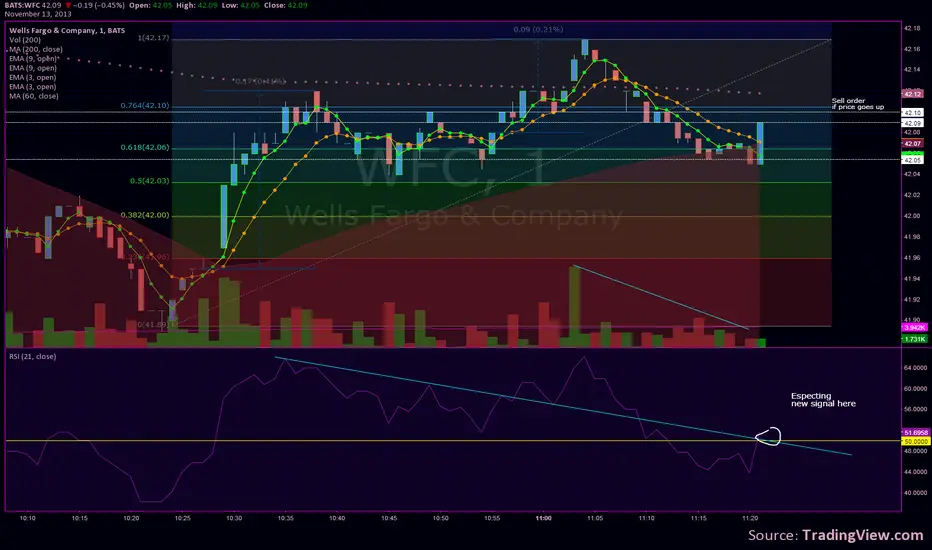Viewport: 932px width, 550px height.
Task: Click the -0.19 (-0.45%) price change
Action: click(x=99, y=5)
